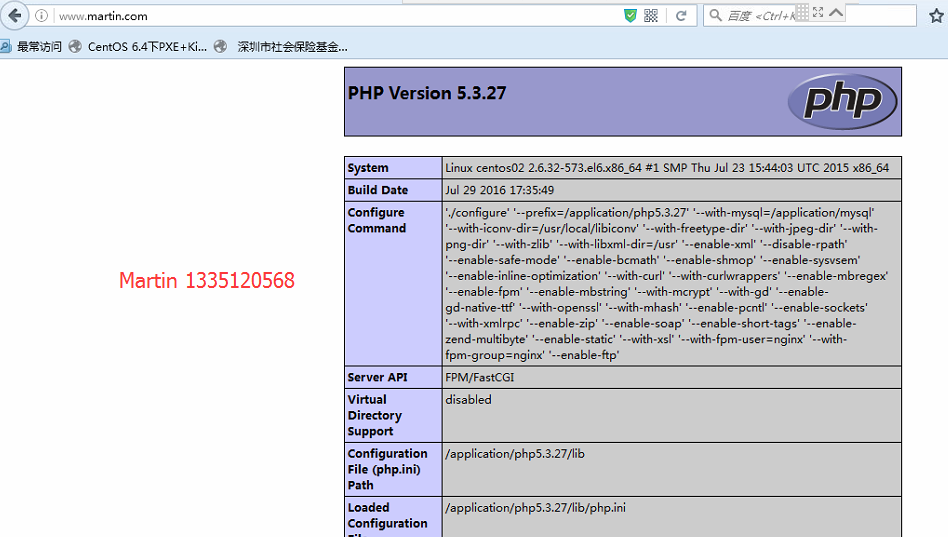The width and height of the screenshot is (948, 537).
Task: Click the globe icon beside 深圳市 bookmark
Action: pos(221,47)
